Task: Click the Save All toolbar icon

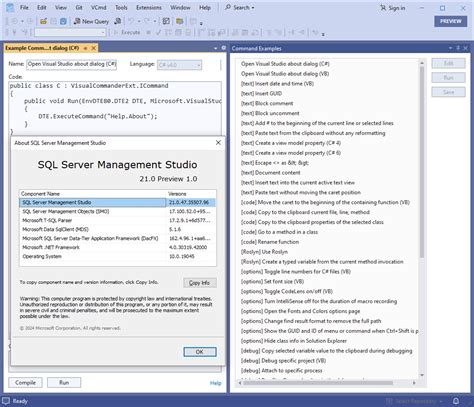Action: [63, 21]
